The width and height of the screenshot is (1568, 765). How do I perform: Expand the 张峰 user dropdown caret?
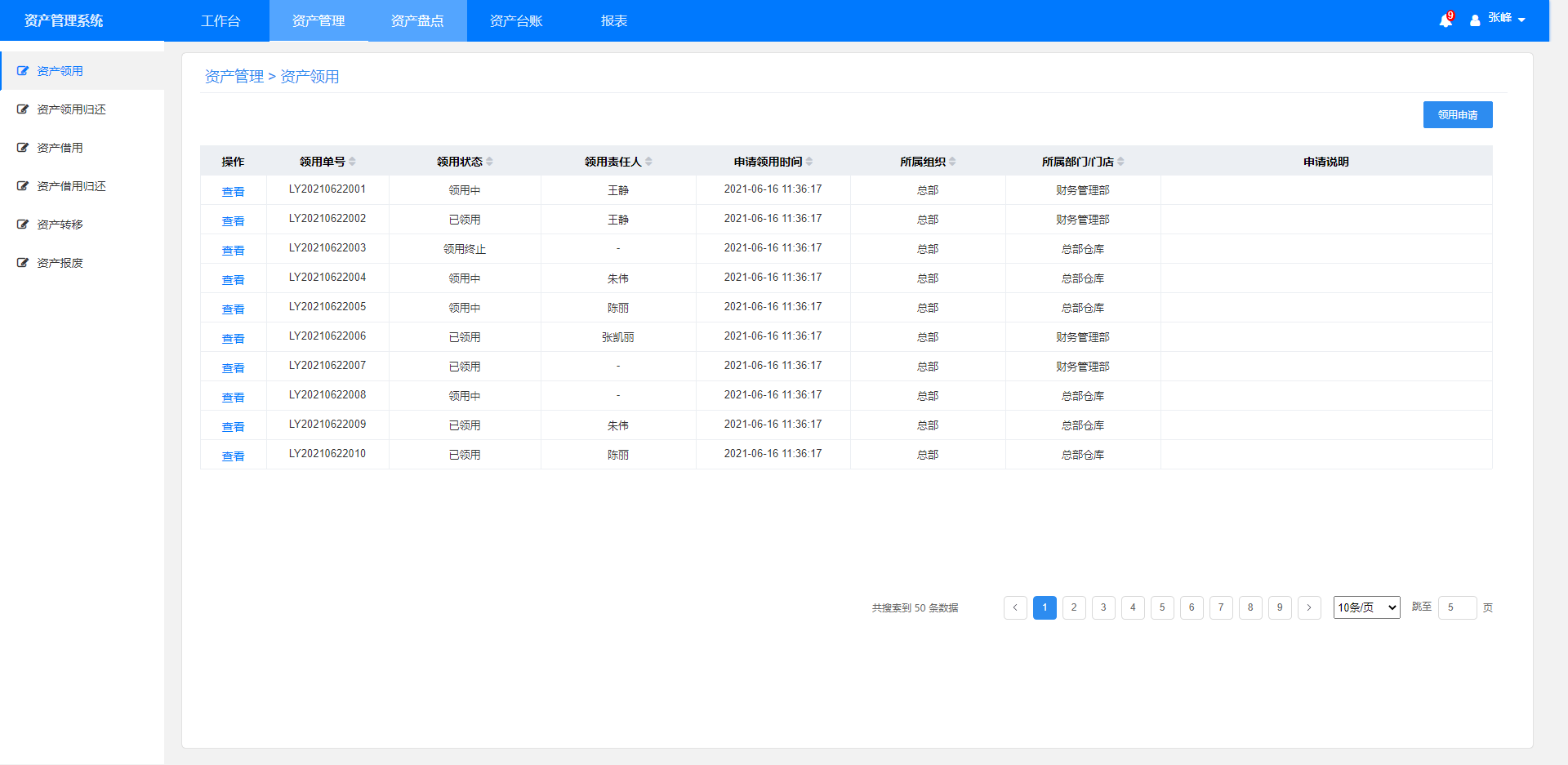(1521, 20)
